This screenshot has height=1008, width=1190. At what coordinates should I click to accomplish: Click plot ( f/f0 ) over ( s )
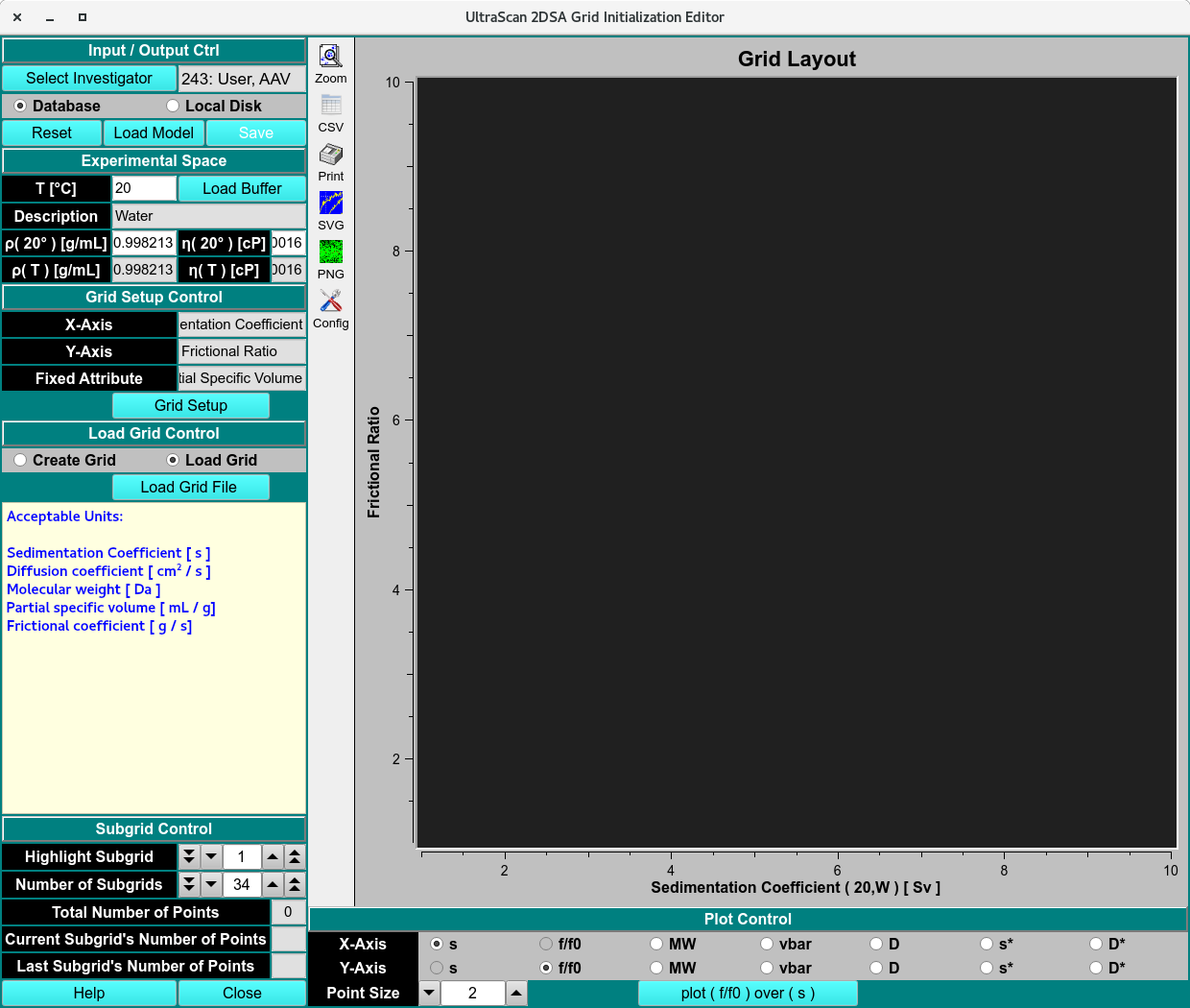pos(748,993)
